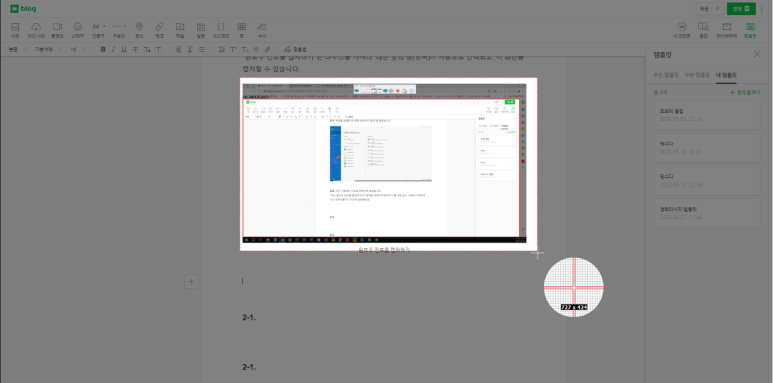Expand the divider line style arrow
This screenshot has width=773, height=383.
click(125, 26)
